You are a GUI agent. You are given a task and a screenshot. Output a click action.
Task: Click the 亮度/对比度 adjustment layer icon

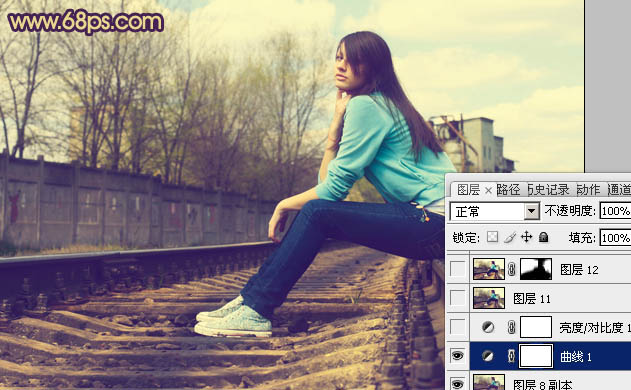[488, 327]
